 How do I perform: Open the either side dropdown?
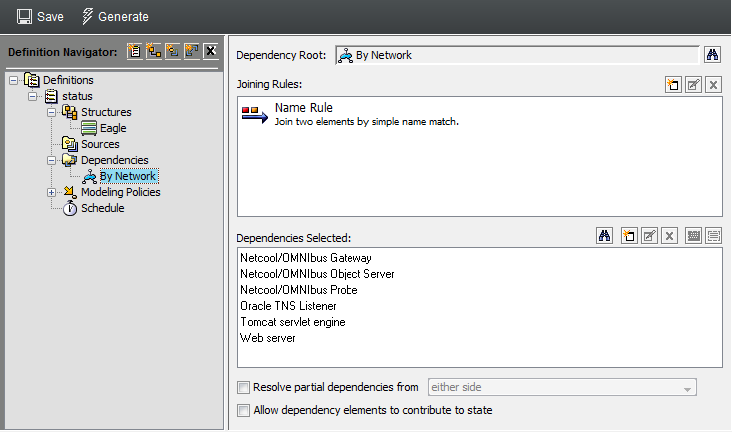coord(562,387)
